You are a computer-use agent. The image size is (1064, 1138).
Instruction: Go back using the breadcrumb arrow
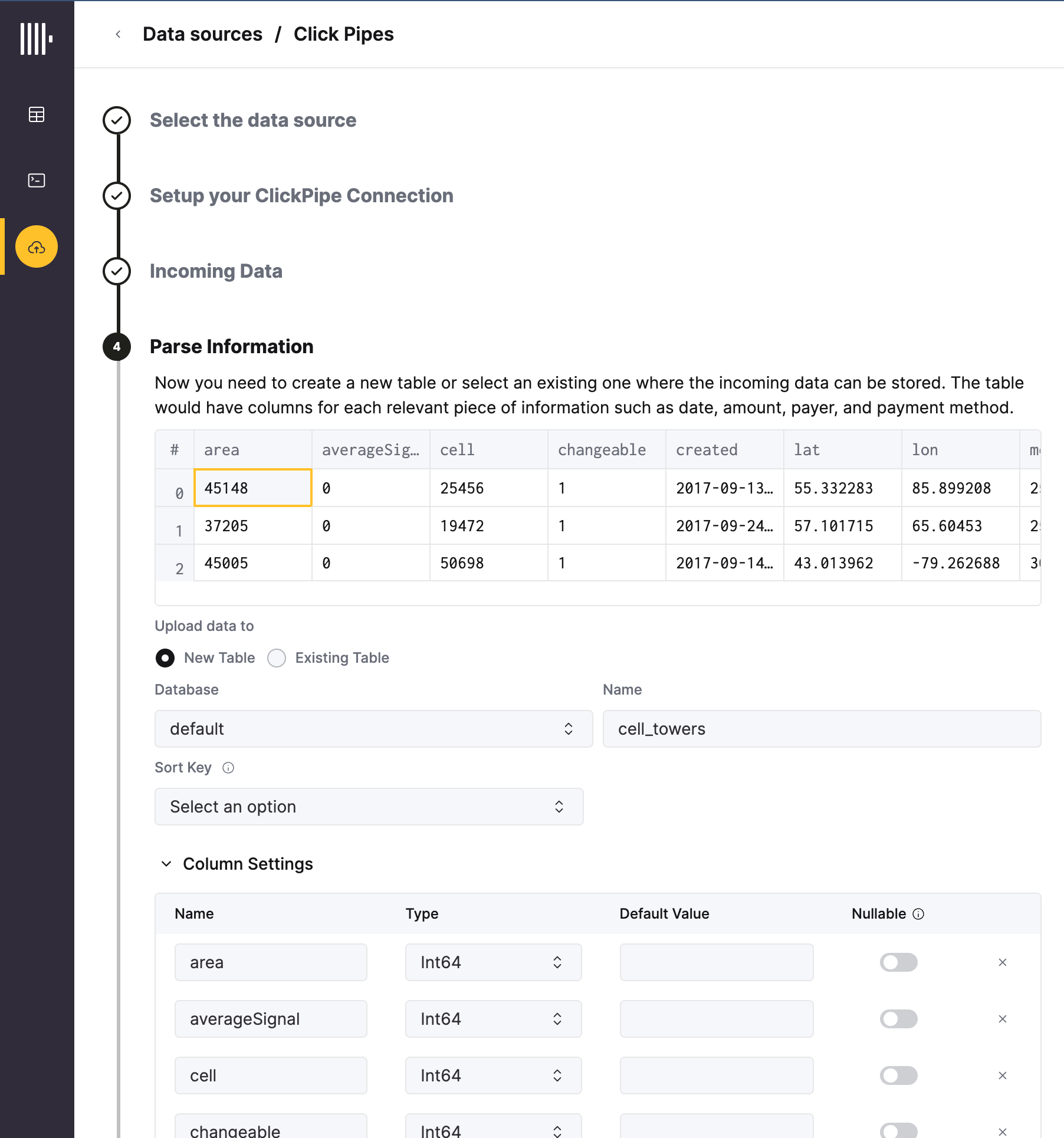click(x=118, y=34)
